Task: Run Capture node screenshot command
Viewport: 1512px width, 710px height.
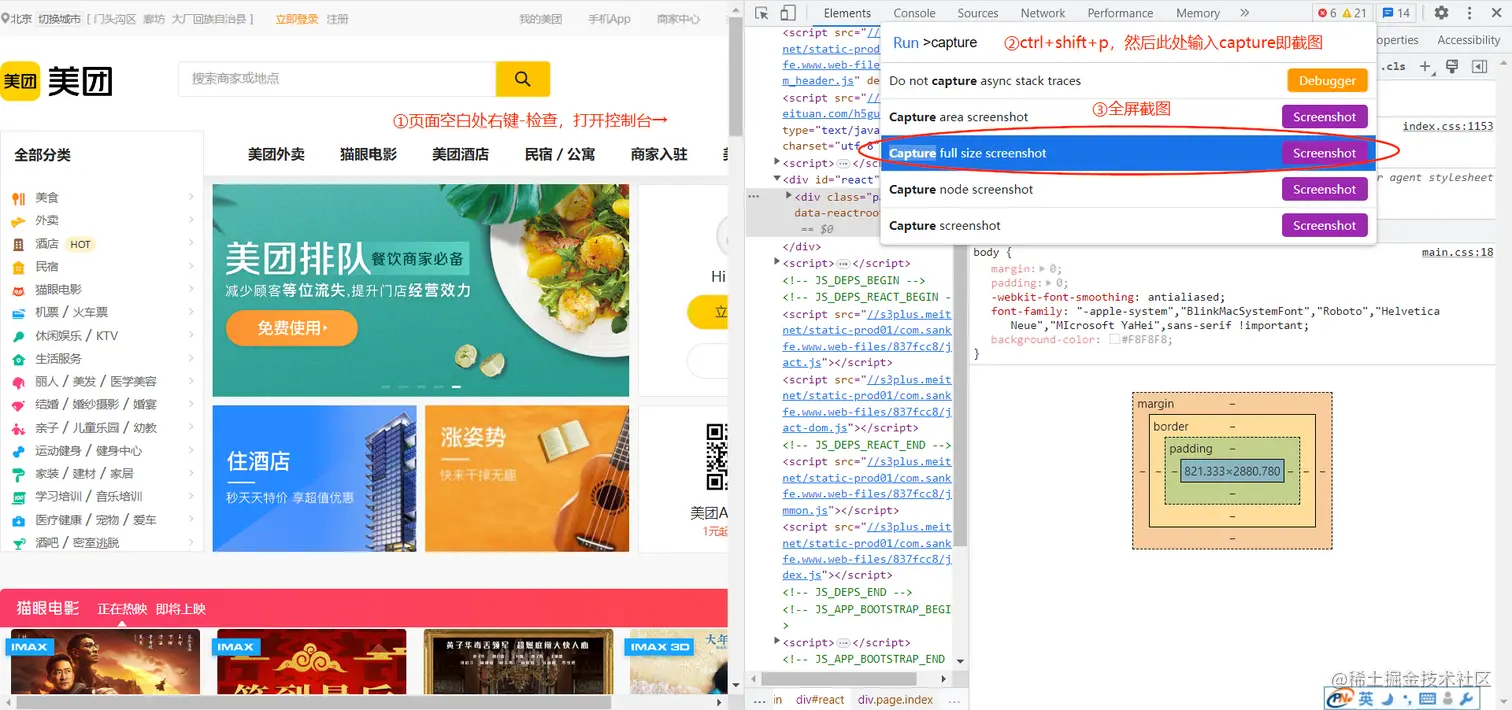Action: (1128, 189)
